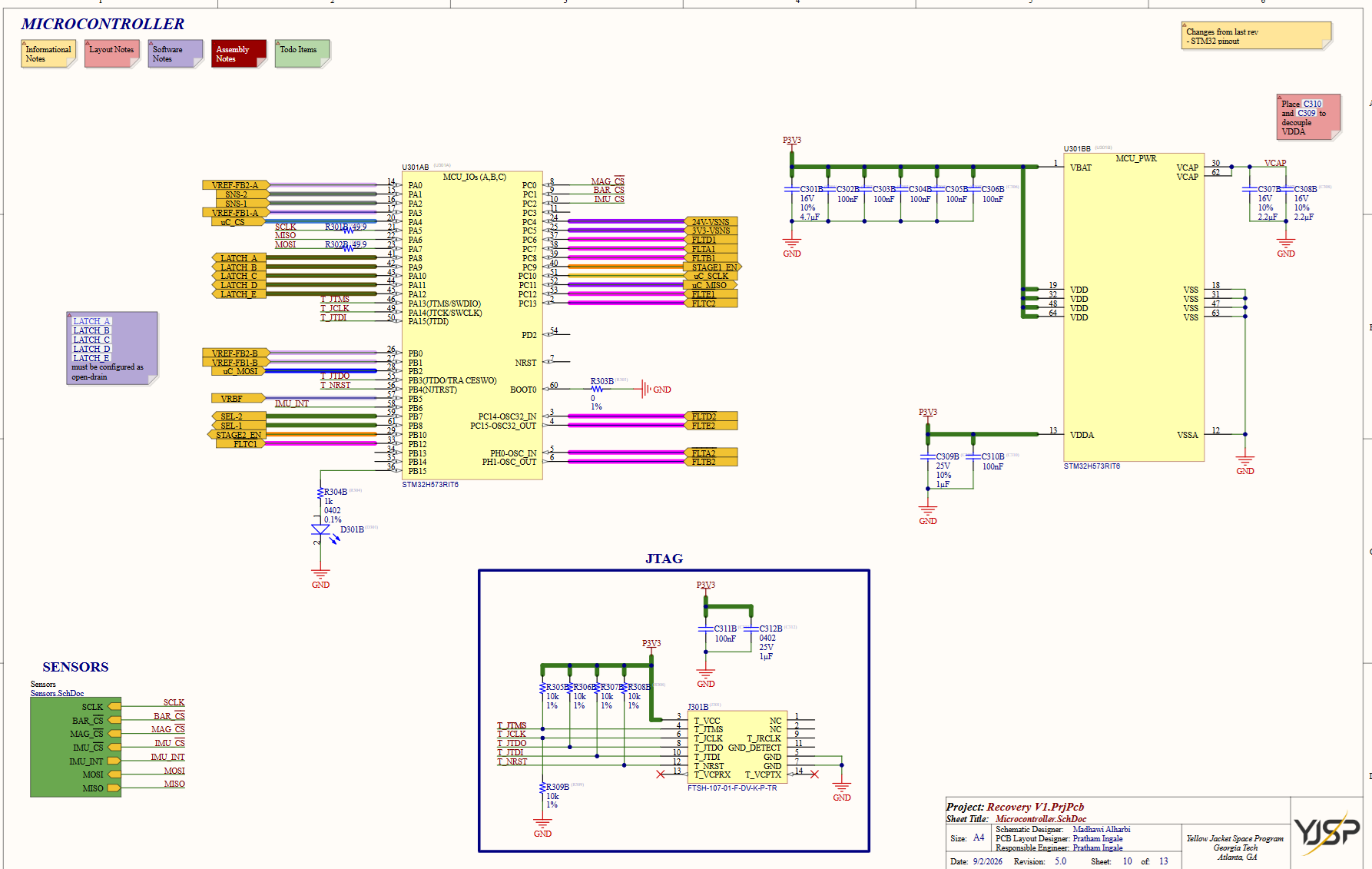
Task: Select the C312B 1uF capacitor in JTAG
Action: coord(751,629)
